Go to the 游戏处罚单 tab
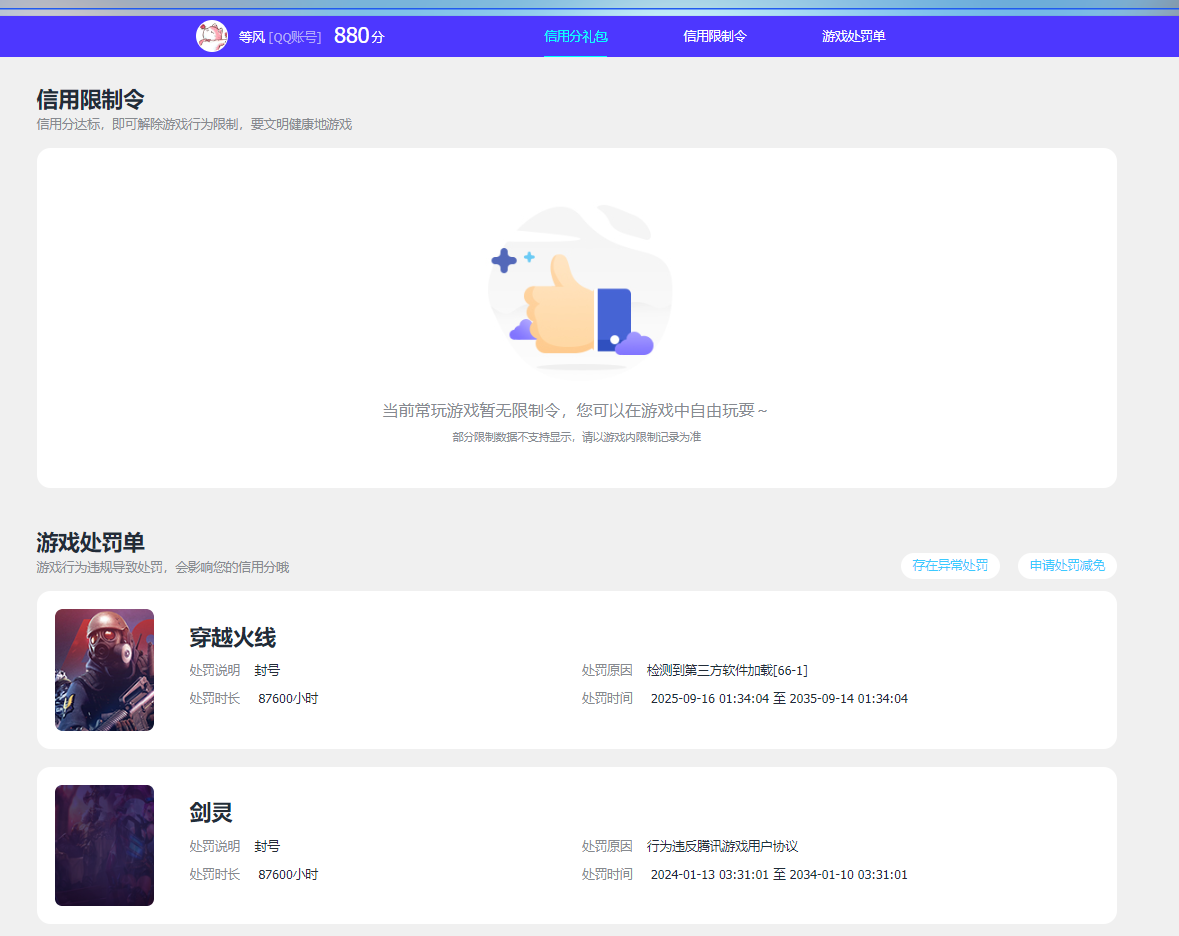Screen dimensions: 1179x936 (853, 36)
